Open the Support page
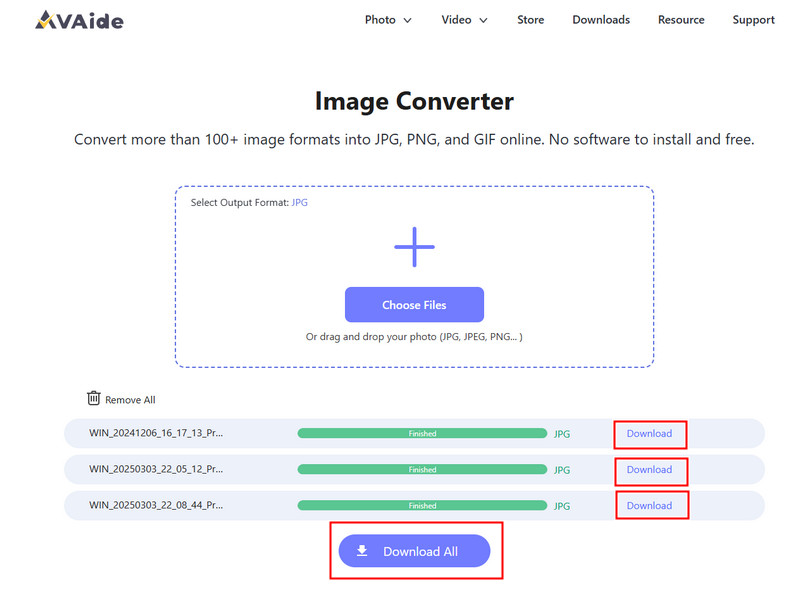Image resolution: width=800 pixels, height=589 pixels. [754, 20]
